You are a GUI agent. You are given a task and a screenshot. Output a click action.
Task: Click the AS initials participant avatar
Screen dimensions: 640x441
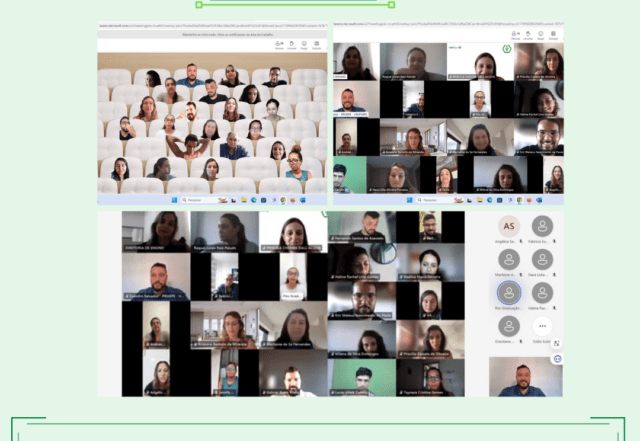pyautogui.click(x=510, y=227)
